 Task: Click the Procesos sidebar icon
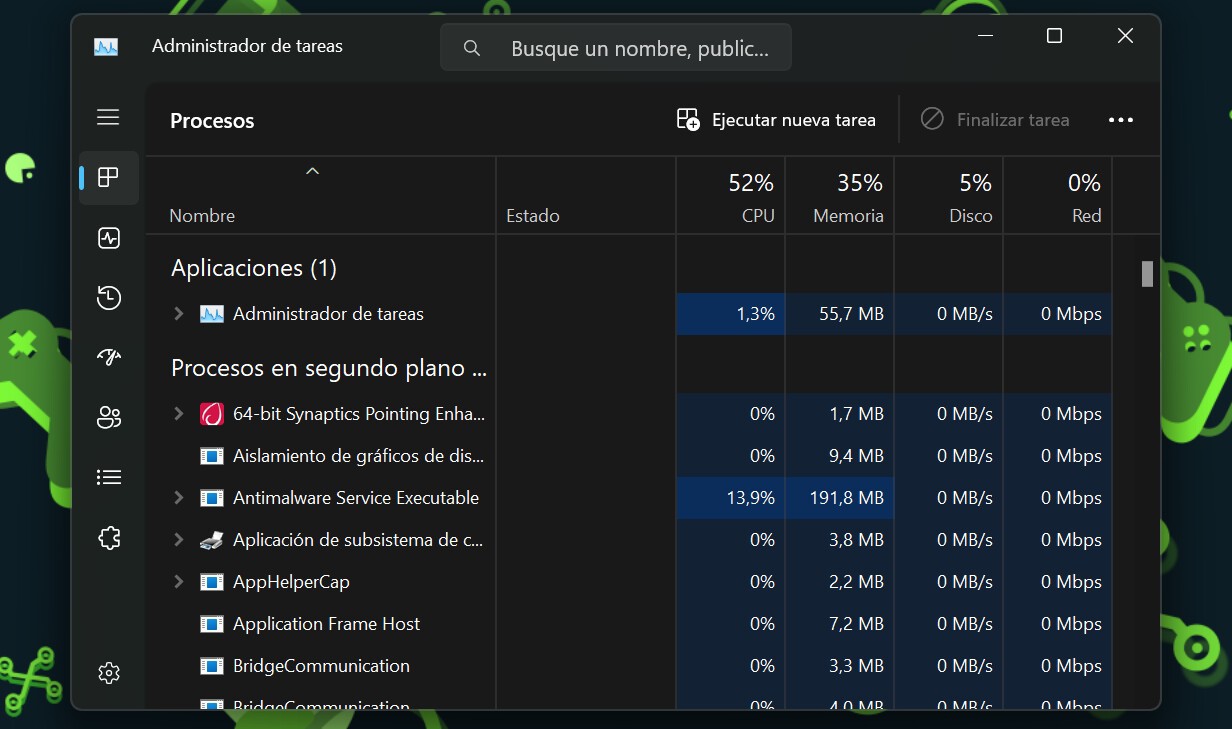(108, 178)
